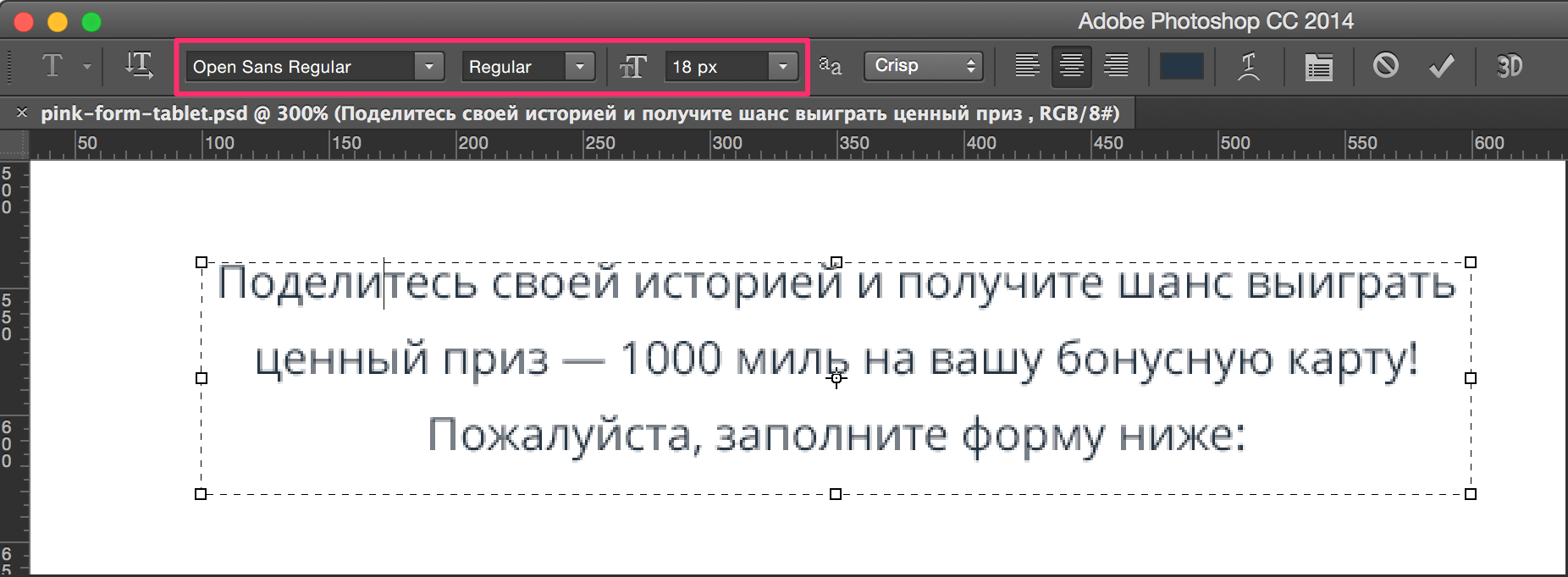Set right text alignment
1568x577 pixels.
(x=1116, y=65)
